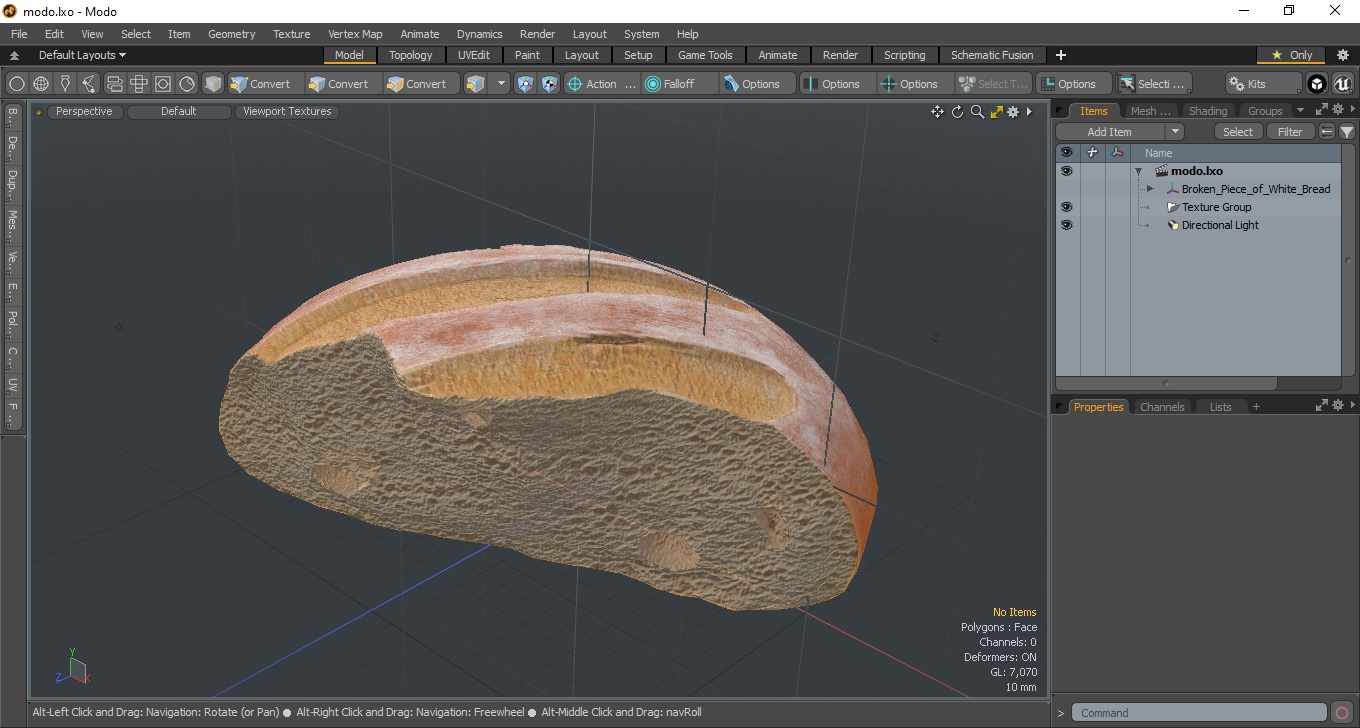Select the pen tool icon in toolbar
1360x728 pixels.
point(65,84)
